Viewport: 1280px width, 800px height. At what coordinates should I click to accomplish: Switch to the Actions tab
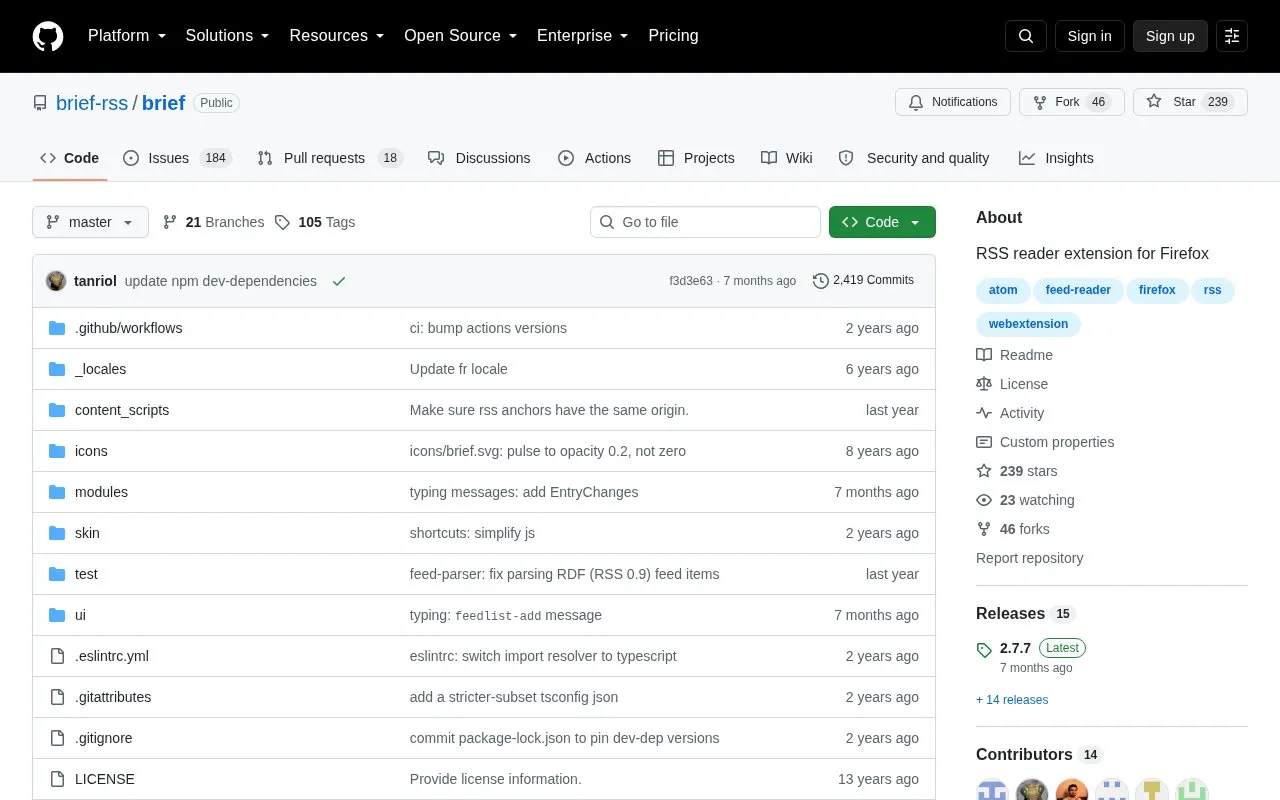click(594, 158)
